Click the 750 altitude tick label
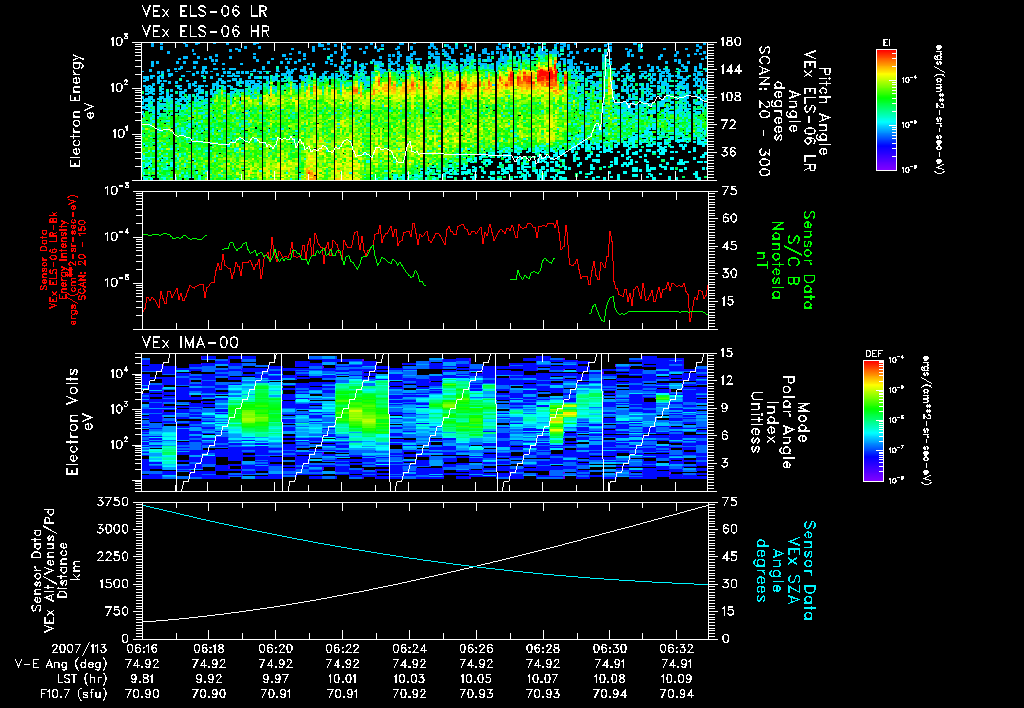1024x708 pixels. click(x=117, y=611)
